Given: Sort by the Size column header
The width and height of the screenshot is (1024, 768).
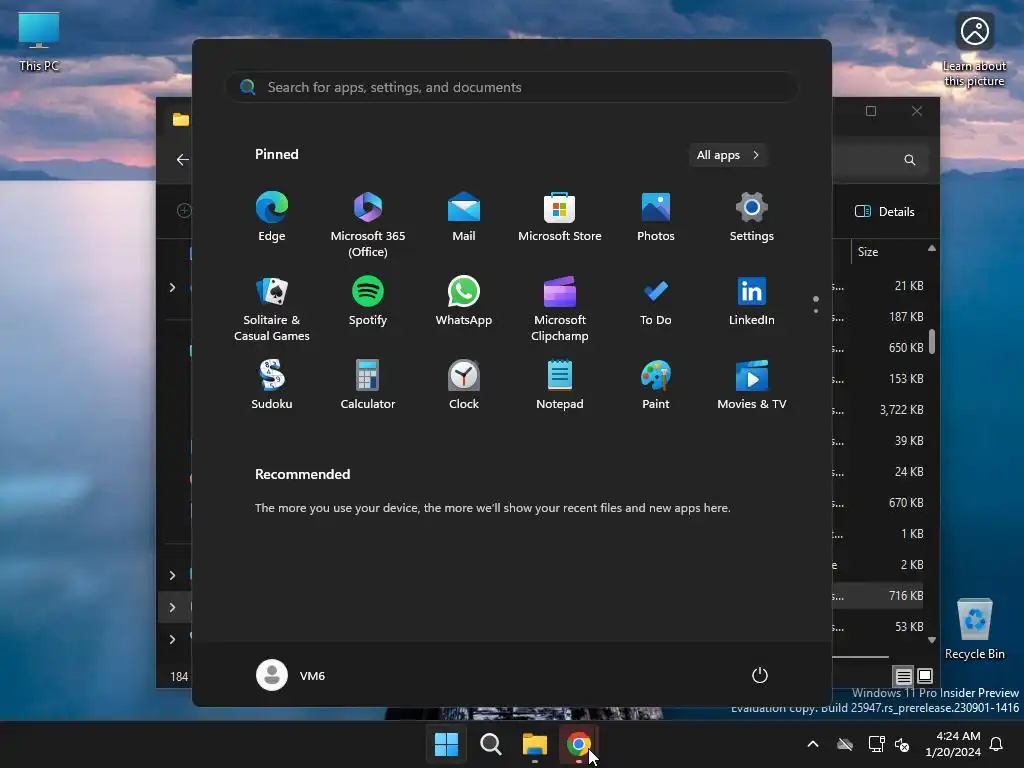Looking at the screenshot, I should (868, 252).
